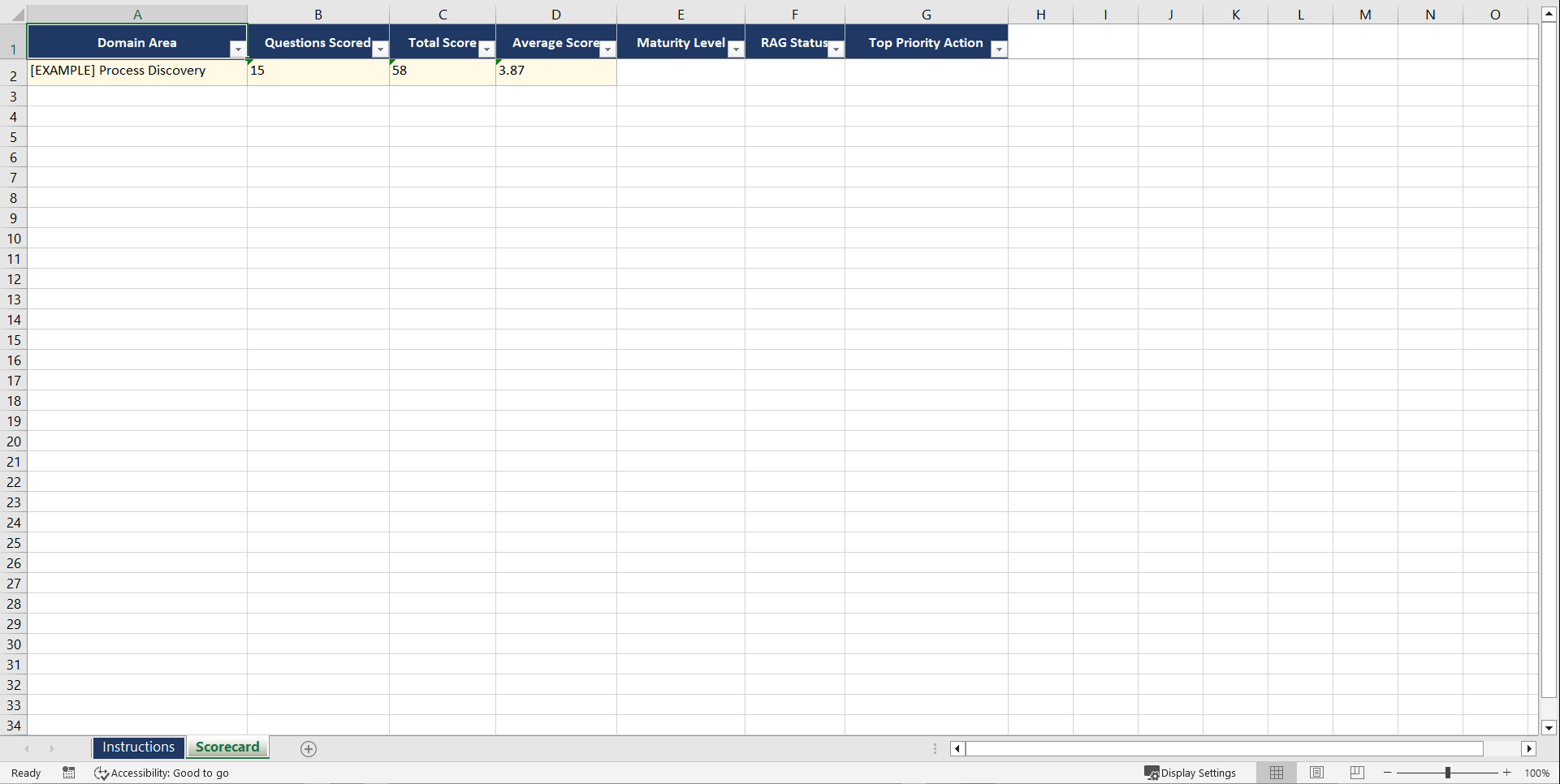Click the macro recording icon in status bar
The height and width of the screenshot is (784, 1560).
point(69,773)
